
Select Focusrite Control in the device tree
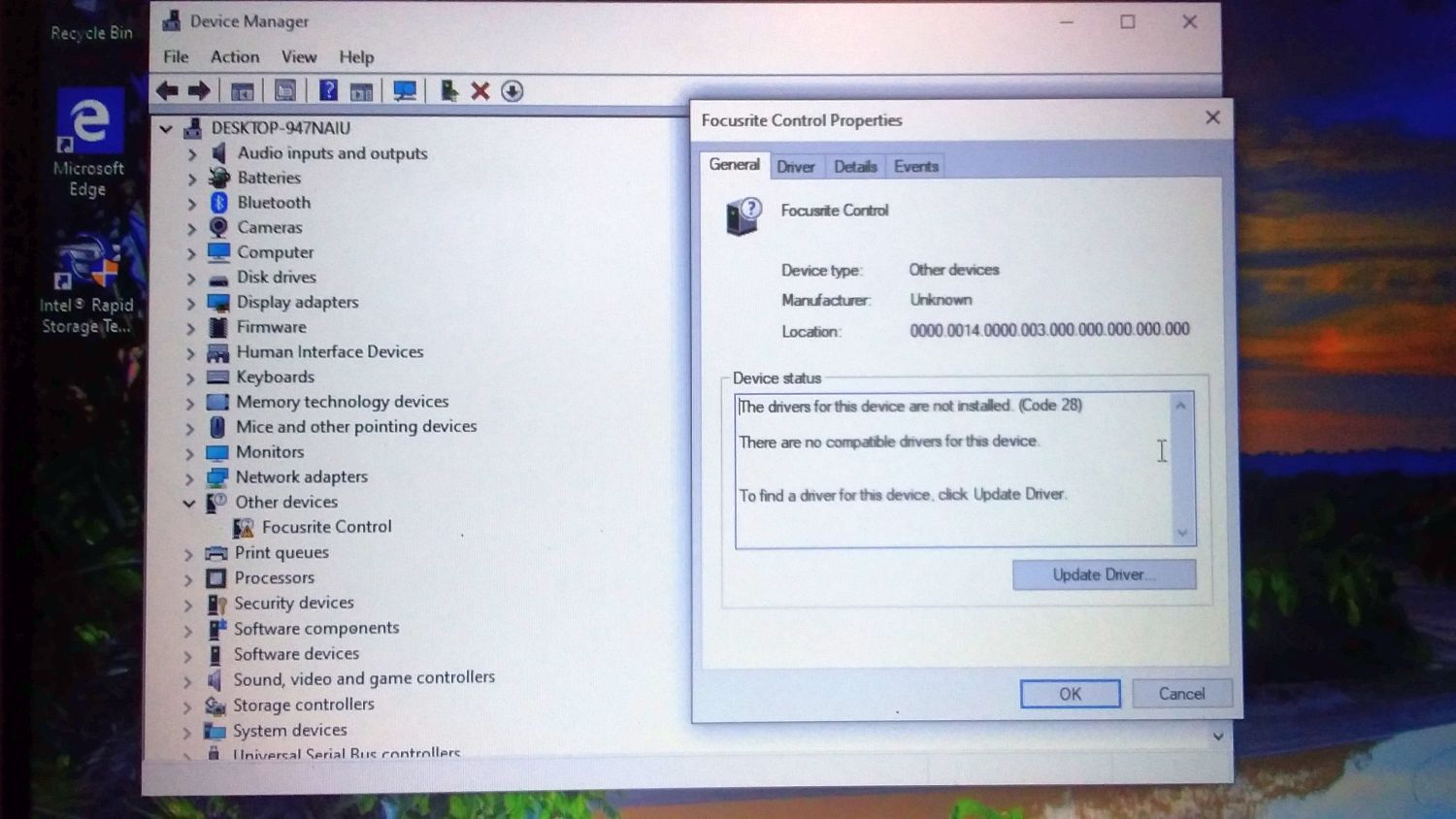coord(326,527)
